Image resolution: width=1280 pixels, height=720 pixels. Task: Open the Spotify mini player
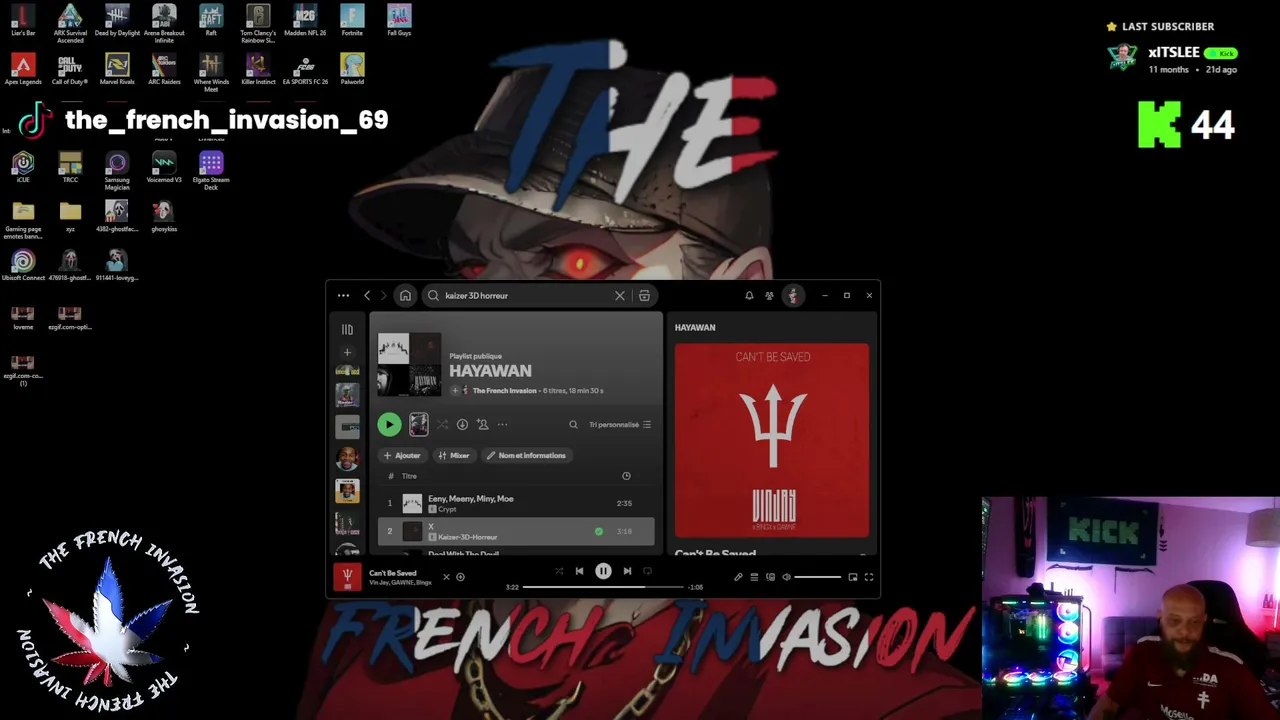(853, 577)
